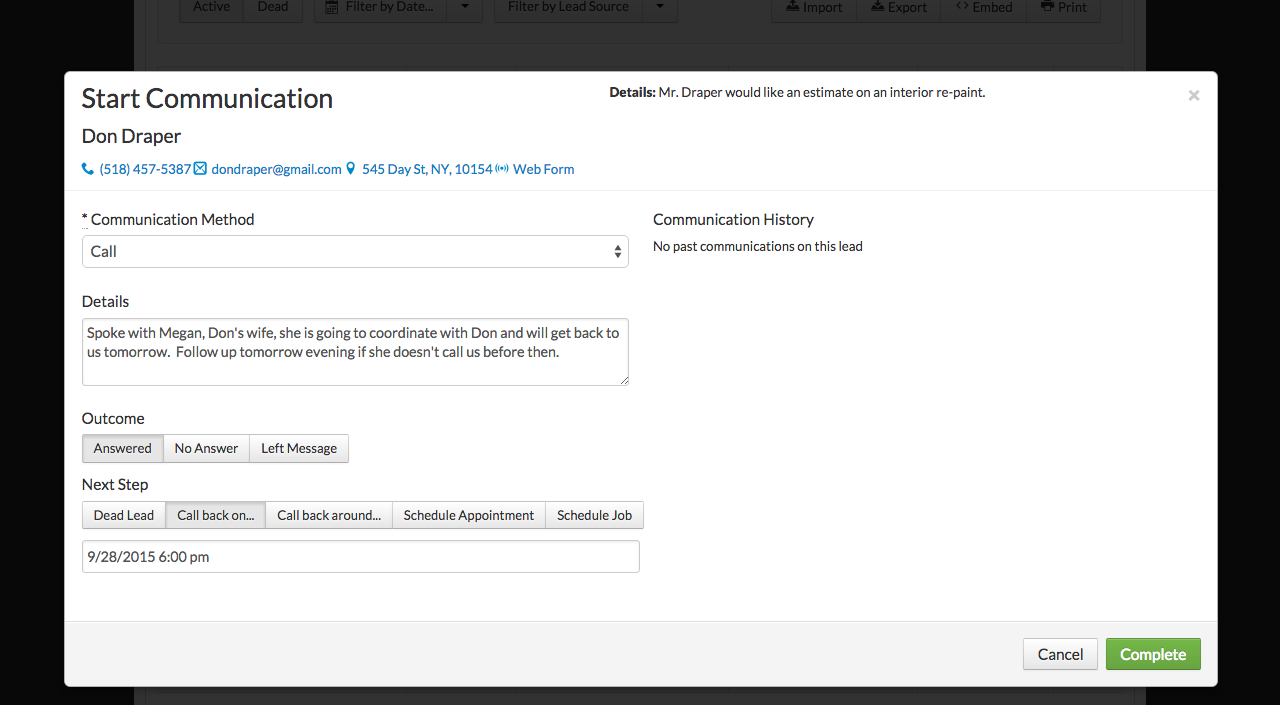Click the Details note about interior re-paint
This screenshot has height=705, width=1280.
coord(797,92)
